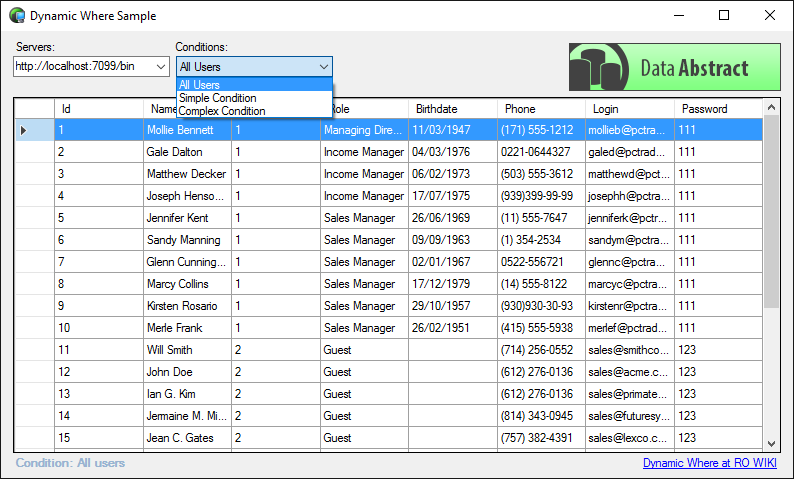
Task: Click the scrollbar up arrow
Action: point(771,108)
